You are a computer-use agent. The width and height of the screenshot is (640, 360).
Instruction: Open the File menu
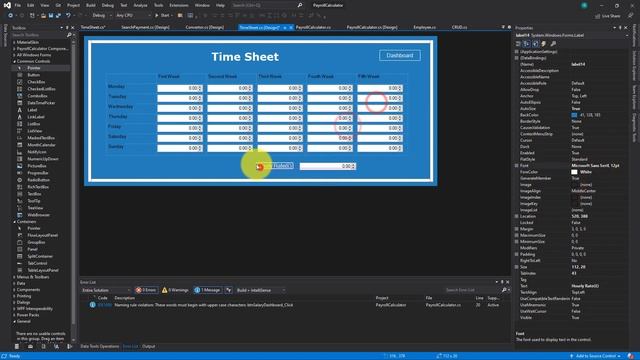(18, 5)
